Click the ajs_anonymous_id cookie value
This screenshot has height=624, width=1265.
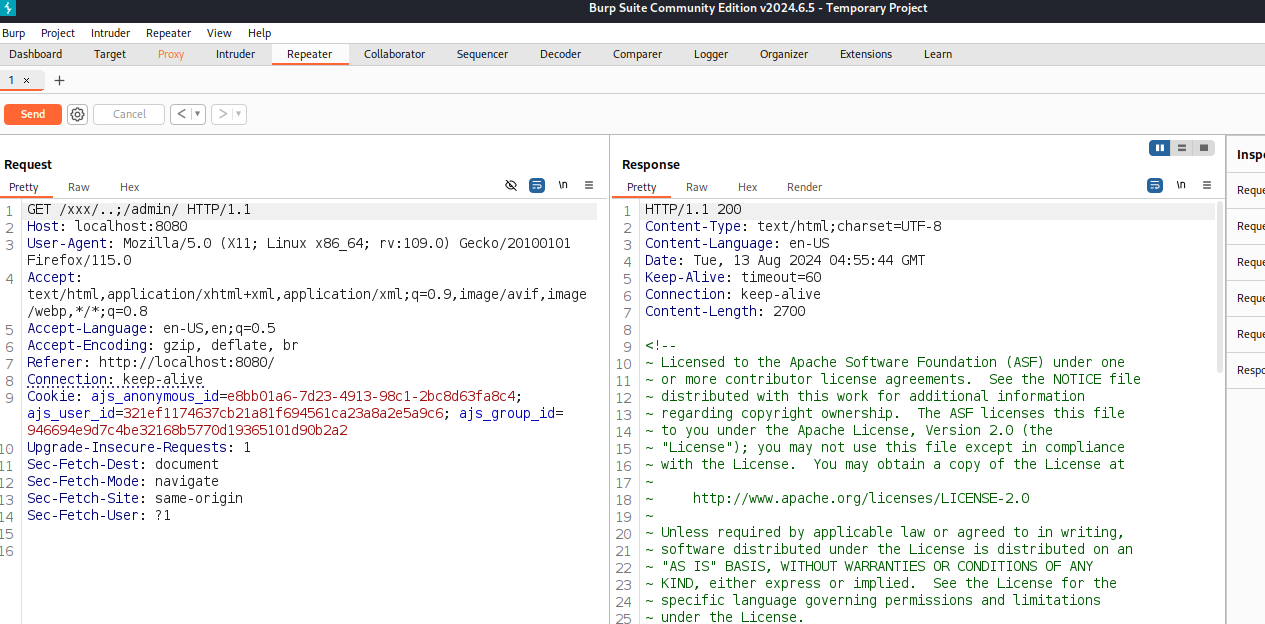click(370, 396)
